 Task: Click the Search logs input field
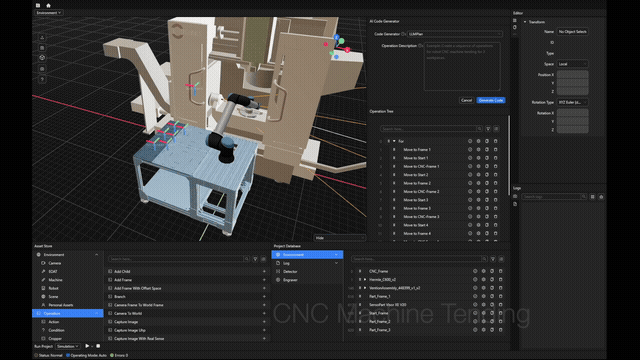click(554, 197)
